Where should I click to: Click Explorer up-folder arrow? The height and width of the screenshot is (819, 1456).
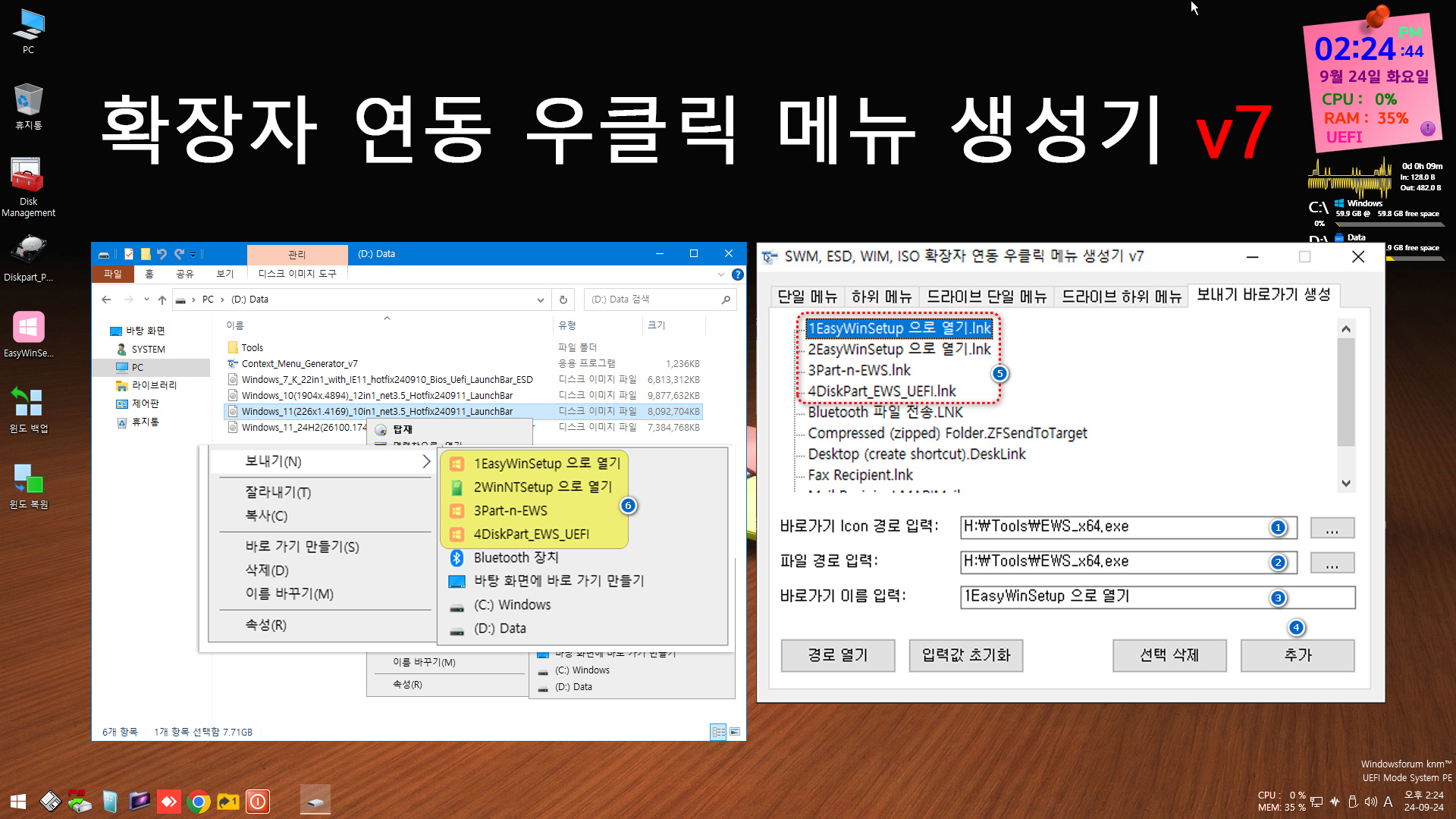point(162,300)
